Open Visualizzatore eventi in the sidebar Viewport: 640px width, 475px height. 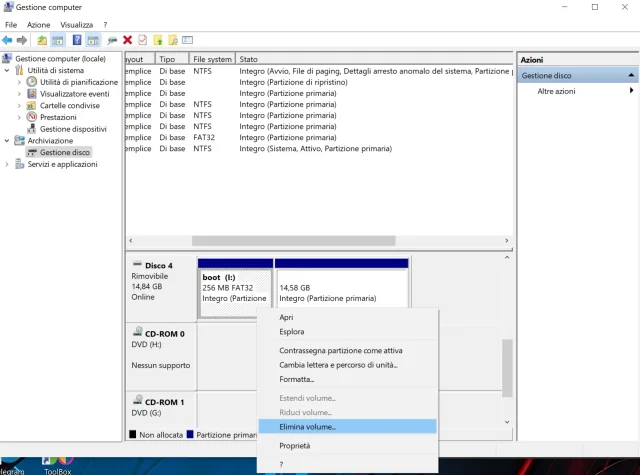(74, 94)
